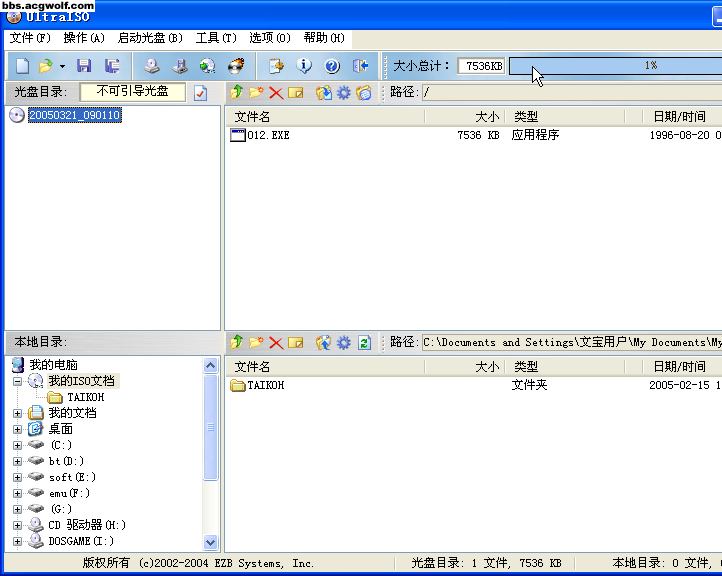The image size is (722, 576).
Task: Expand the 我的文档 tree node
Action: pyautogui.click(x=17, y=413)
